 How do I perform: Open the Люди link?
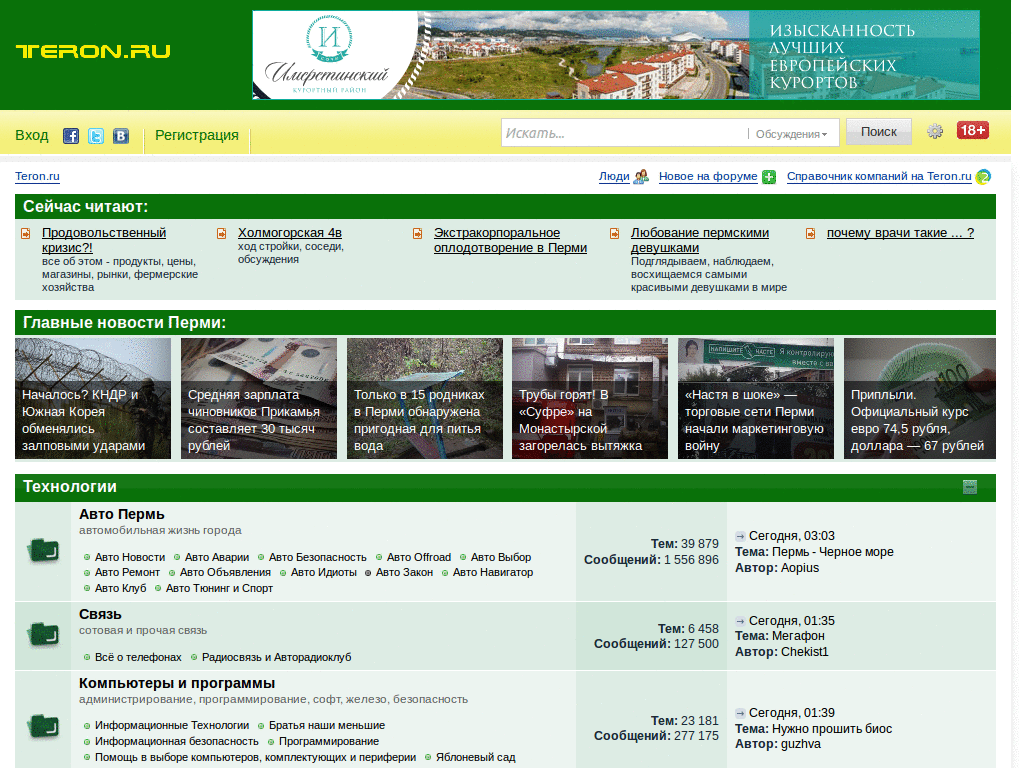[x=614, y=176]
